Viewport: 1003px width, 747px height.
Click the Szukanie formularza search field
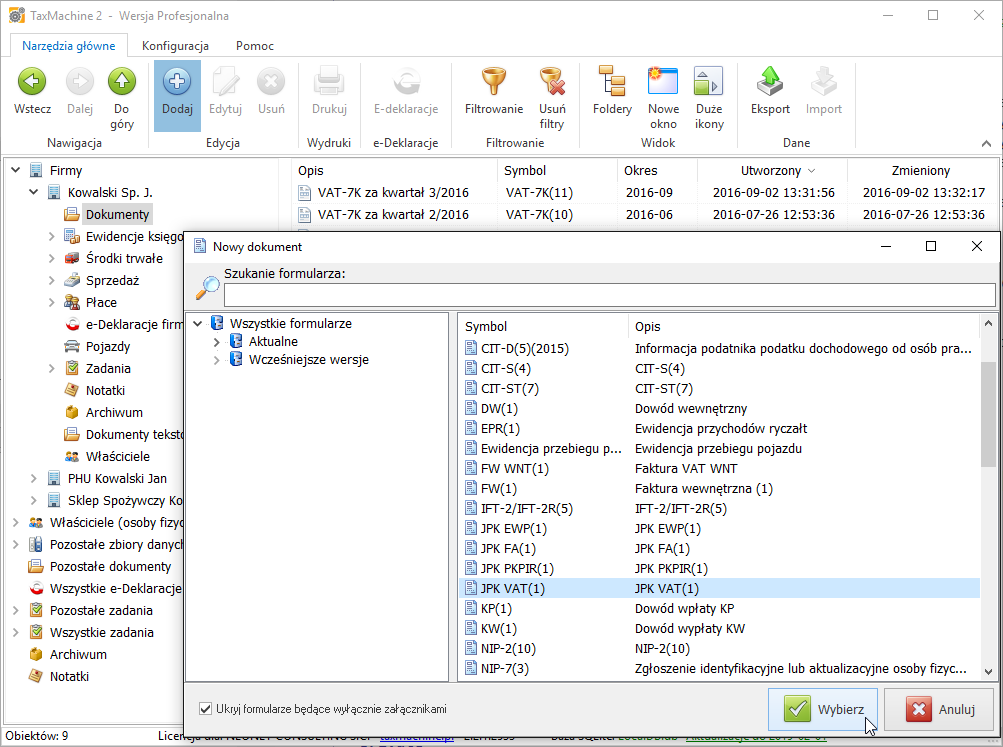pyautogui.click(x=609, y=295)
